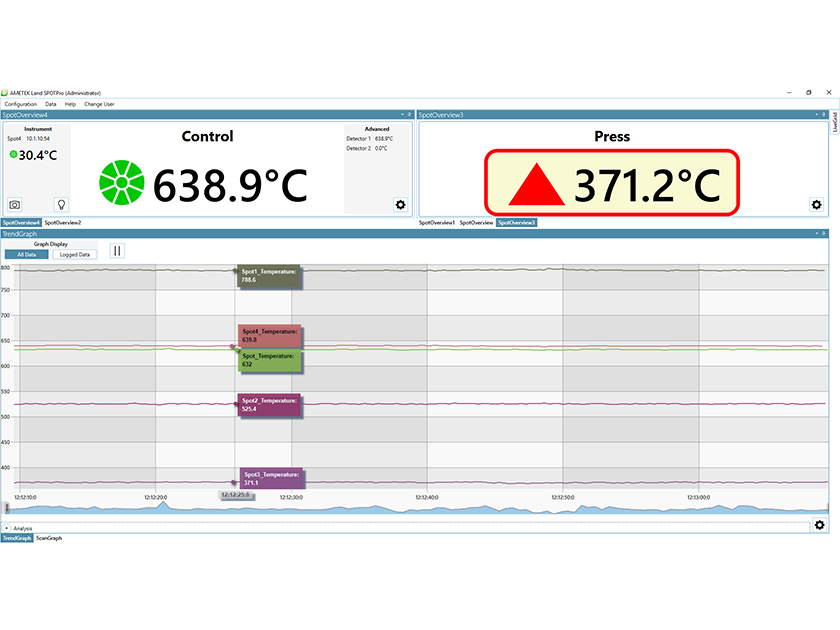
Task: Enable the All Data display mode
Action: point(25,254)
